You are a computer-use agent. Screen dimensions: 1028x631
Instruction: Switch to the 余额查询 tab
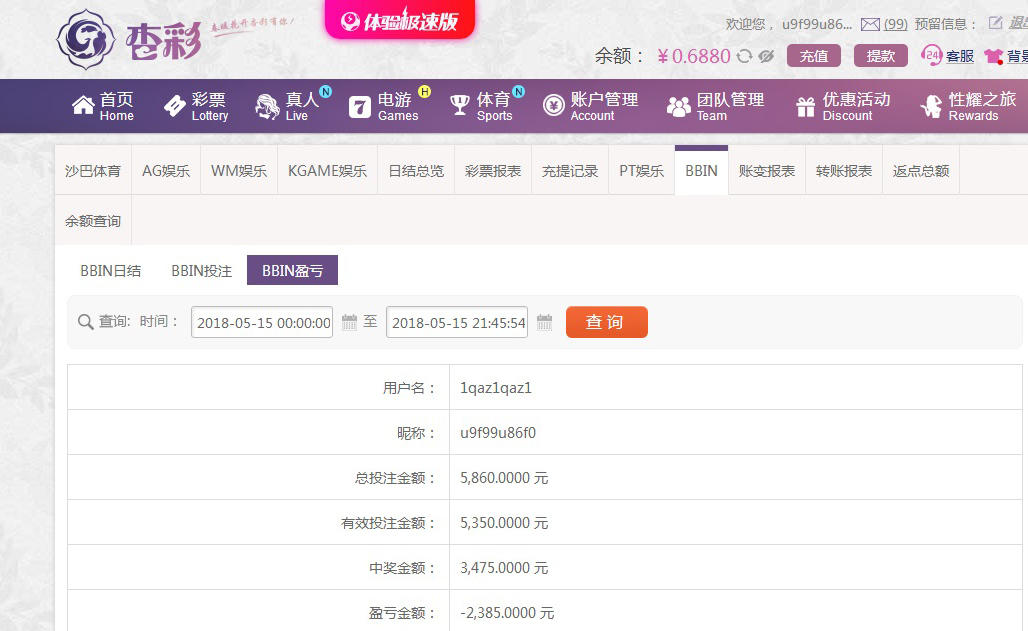[x=93, y=220]
